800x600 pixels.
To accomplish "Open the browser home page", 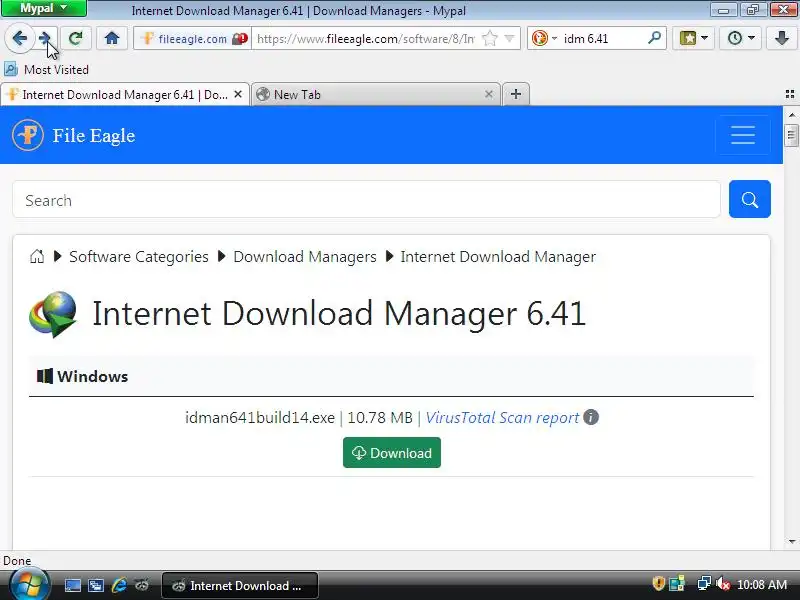I will pyautogui.click(x=111, y=38).
